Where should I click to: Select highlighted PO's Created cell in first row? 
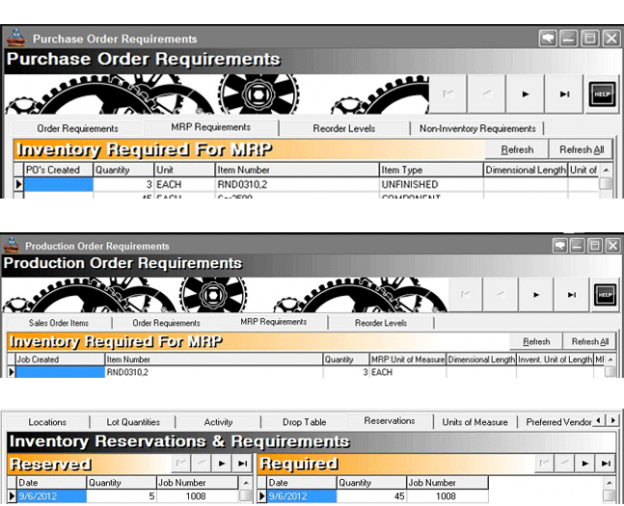[x=58, y=184]
